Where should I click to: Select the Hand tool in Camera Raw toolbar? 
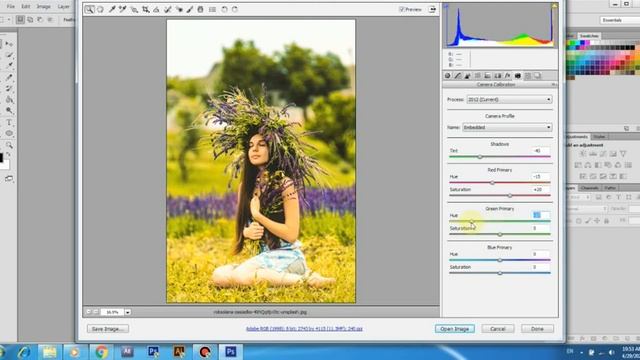(x=100, y=9)
